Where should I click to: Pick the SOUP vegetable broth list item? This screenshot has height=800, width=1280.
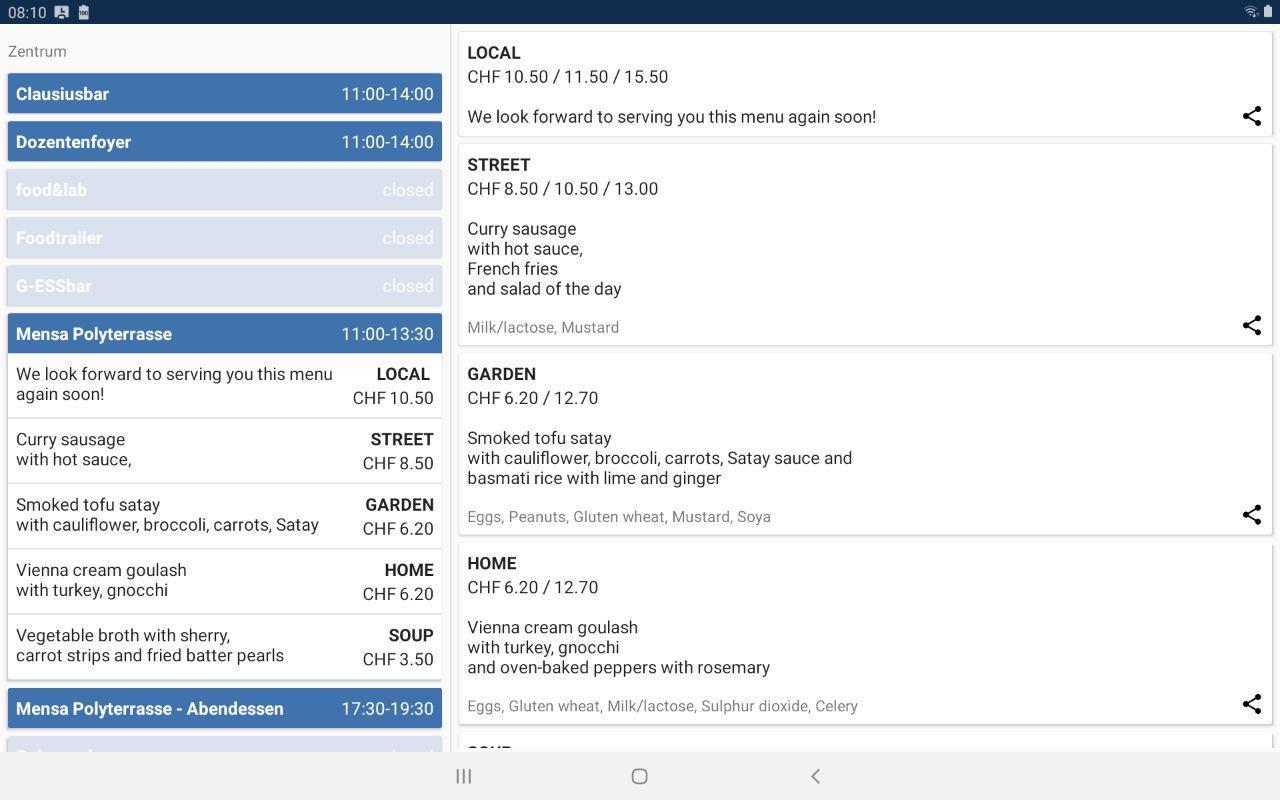tap(224, 647)
